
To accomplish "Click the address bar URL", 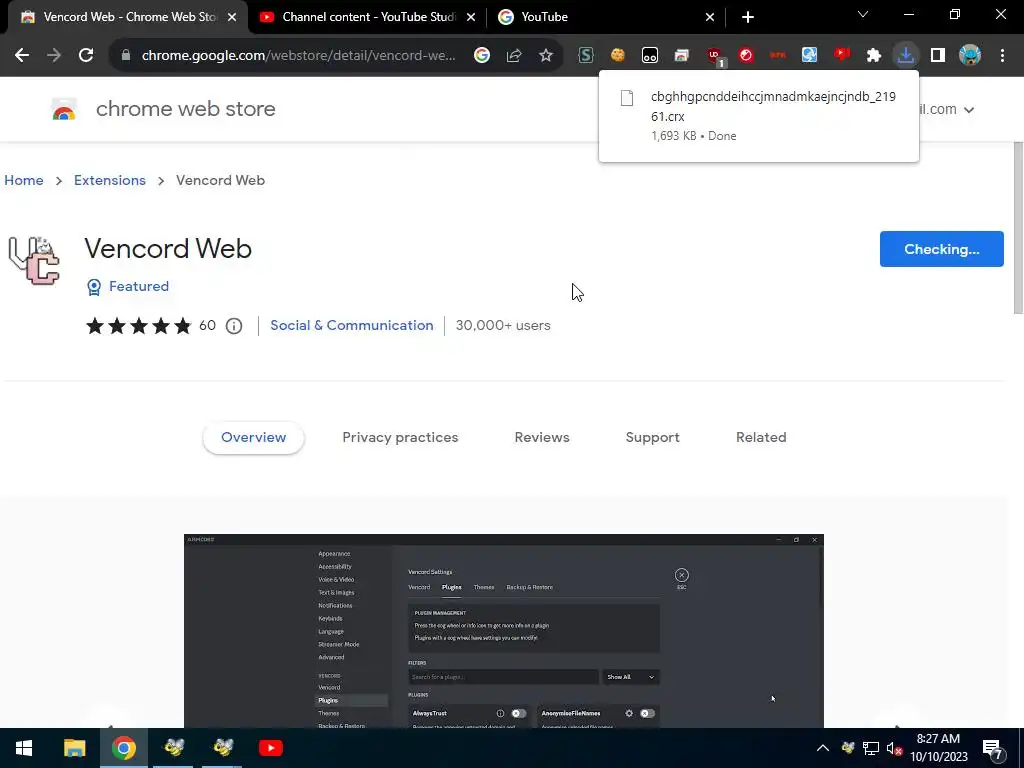I will [298, 56].
